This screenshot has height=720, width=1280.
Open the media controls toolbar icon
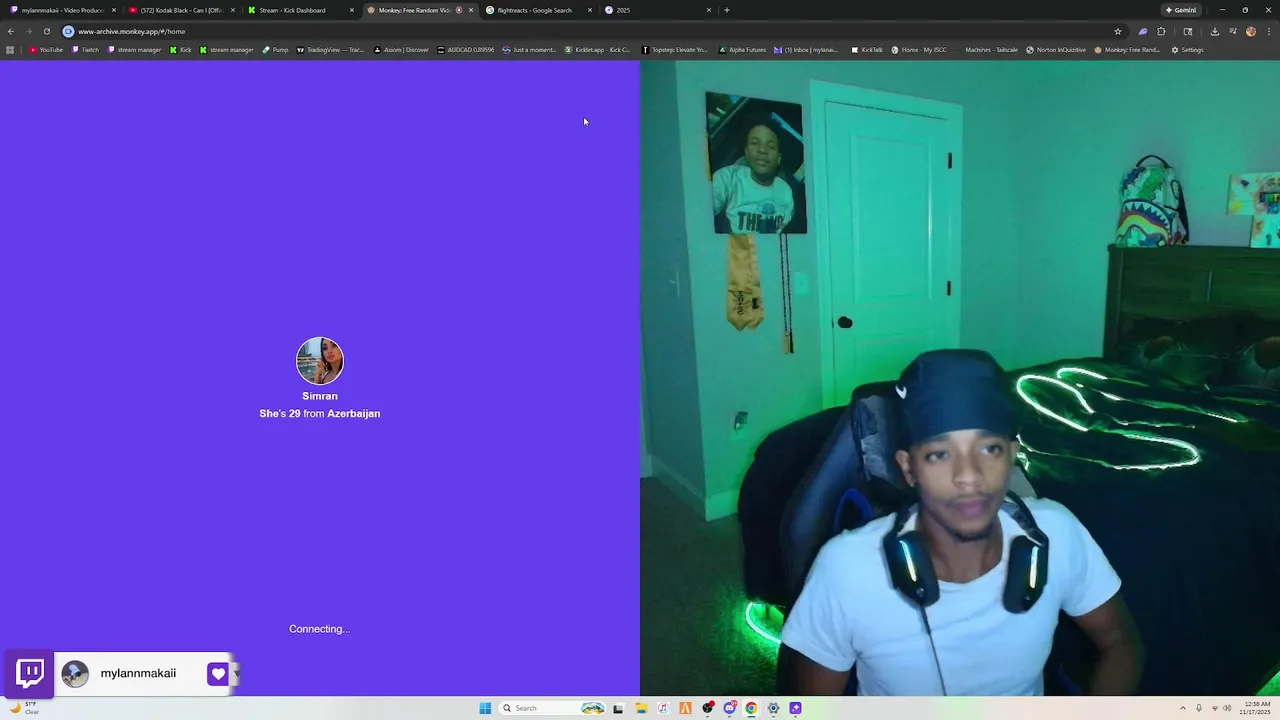point(1233,31)
